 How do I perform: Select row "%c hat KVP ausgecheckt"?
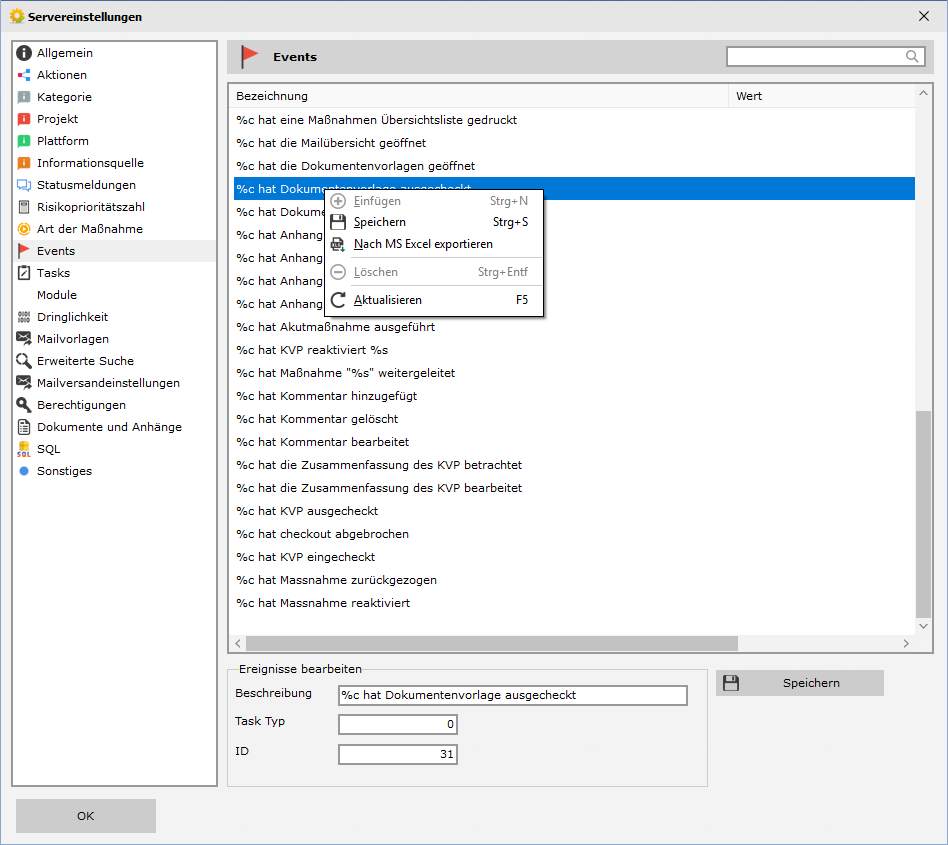tap(574, 511)
